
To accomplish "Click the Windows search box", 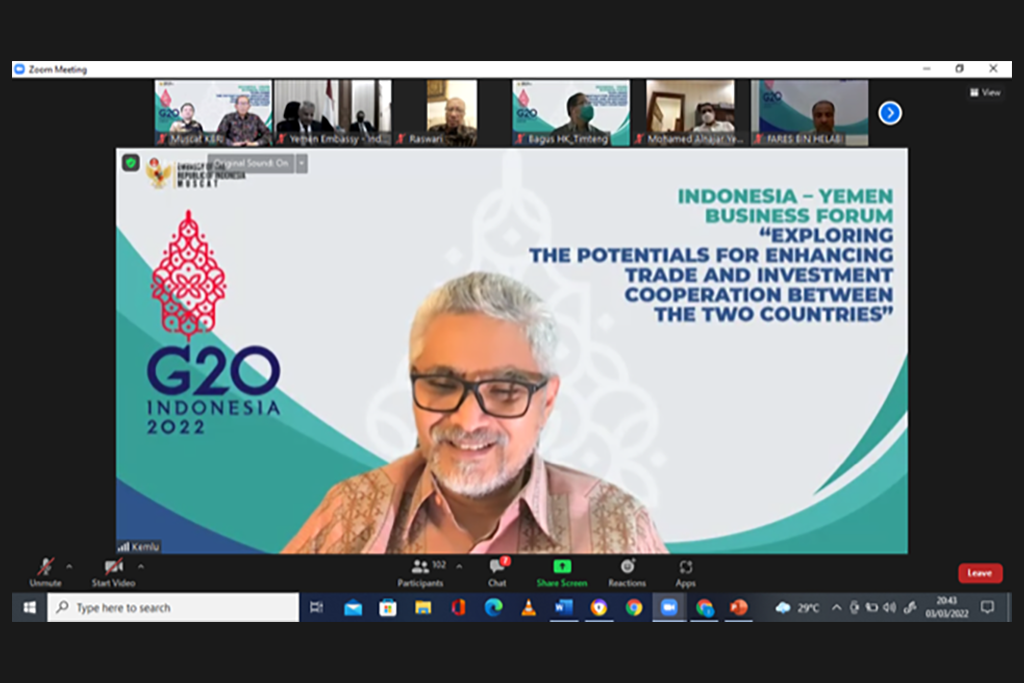I will [x=173, y=608].
